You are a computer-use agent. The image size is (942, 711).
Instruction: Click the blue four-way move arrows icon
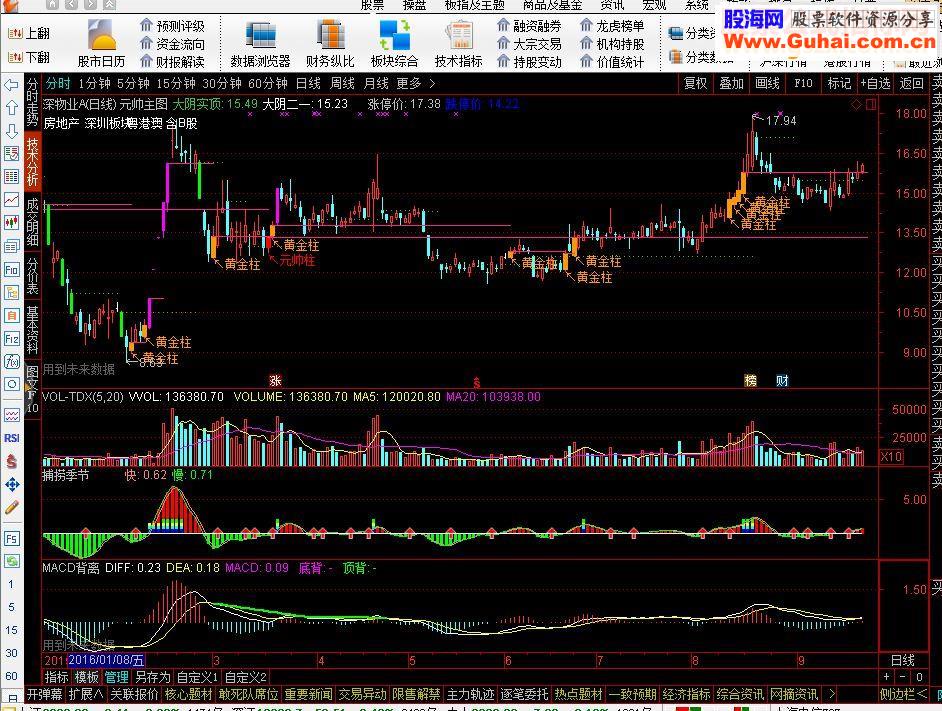[11, 484]
